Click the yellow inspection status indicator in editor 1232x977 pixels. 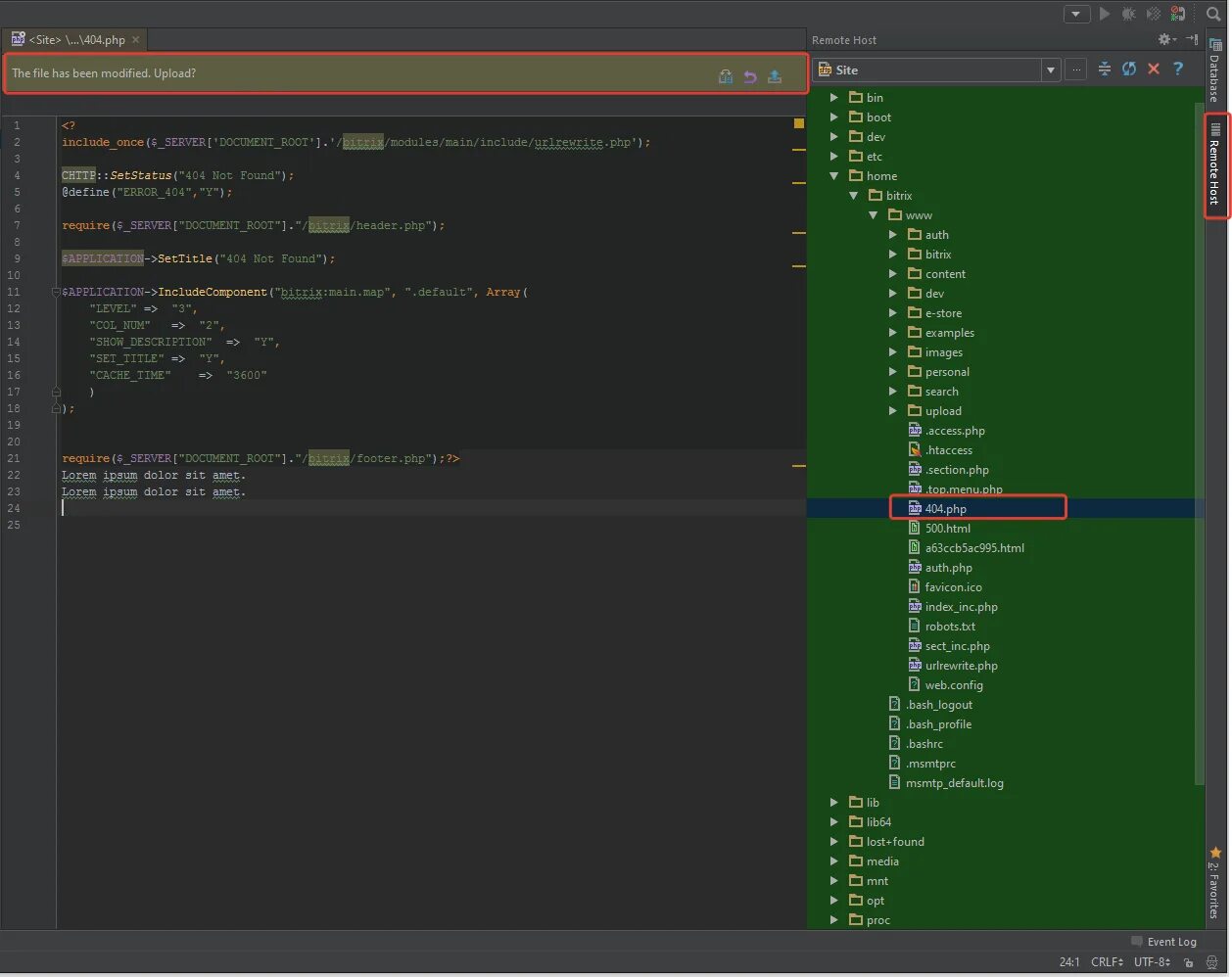799,123
